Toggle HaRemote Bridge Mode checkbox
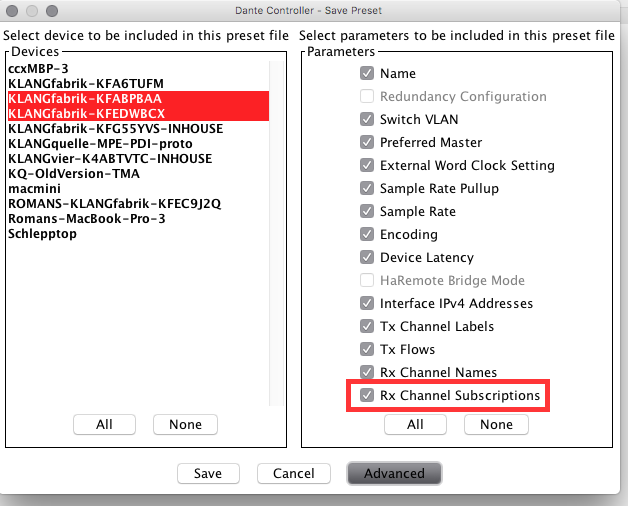This screenshot has height=506, width=628. (x=367, y=280)
